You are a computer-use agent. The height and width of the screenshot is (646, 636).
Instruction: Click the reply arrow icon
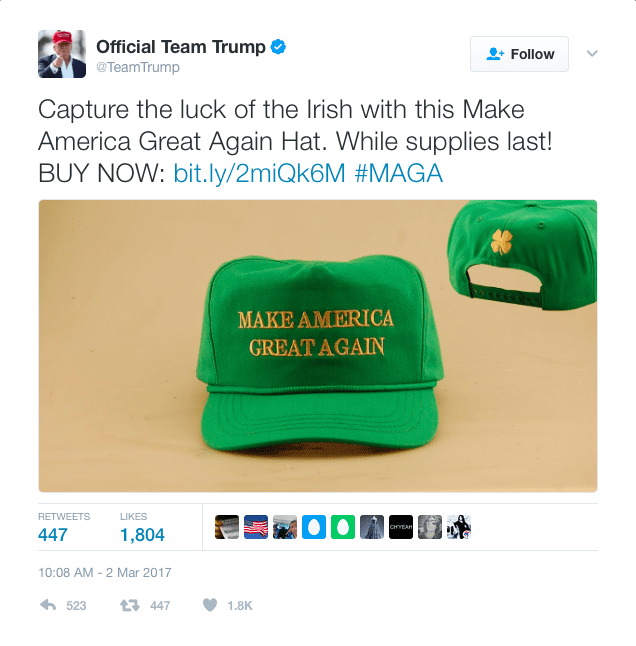click(48, 605)
